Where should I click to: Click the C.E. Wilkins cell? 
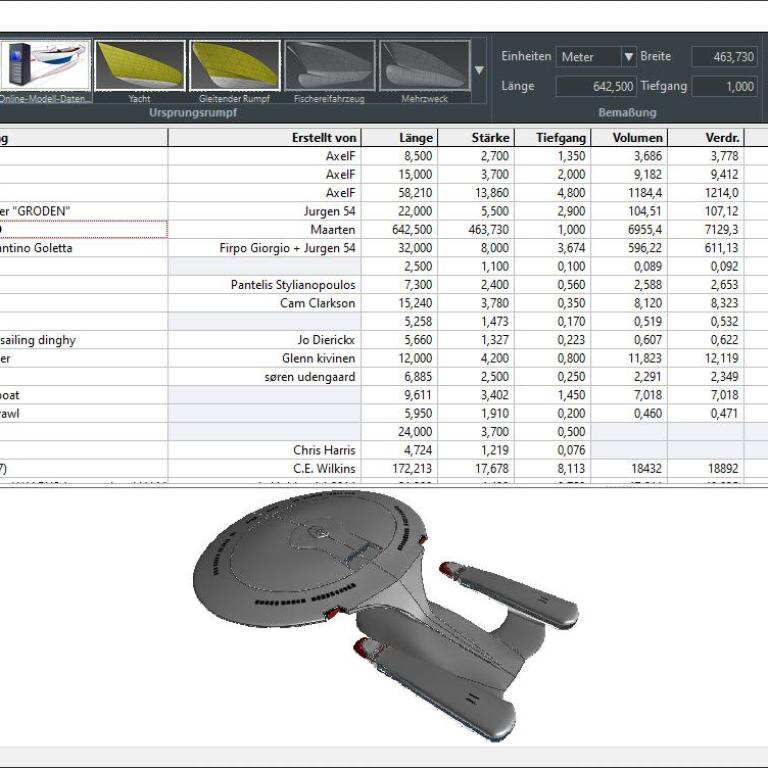(x=264, y=468)
